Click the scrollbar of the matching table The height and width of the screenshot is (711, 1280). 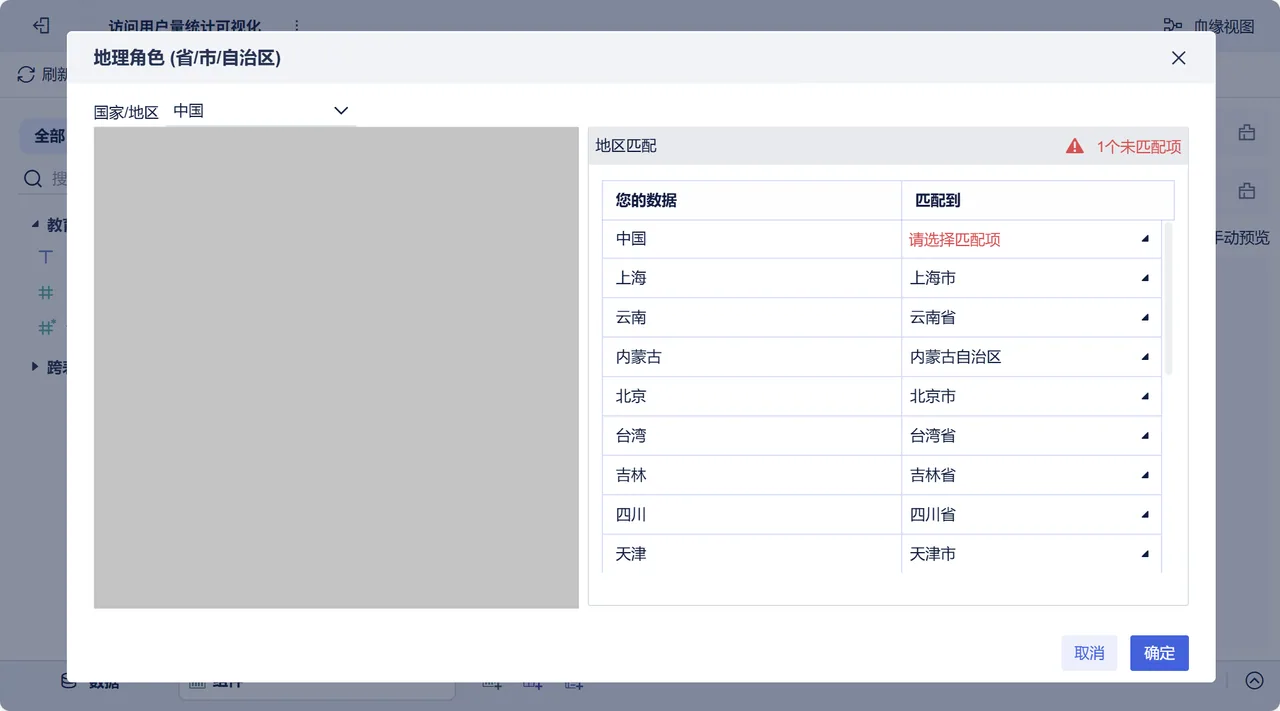click(1168, 298)
